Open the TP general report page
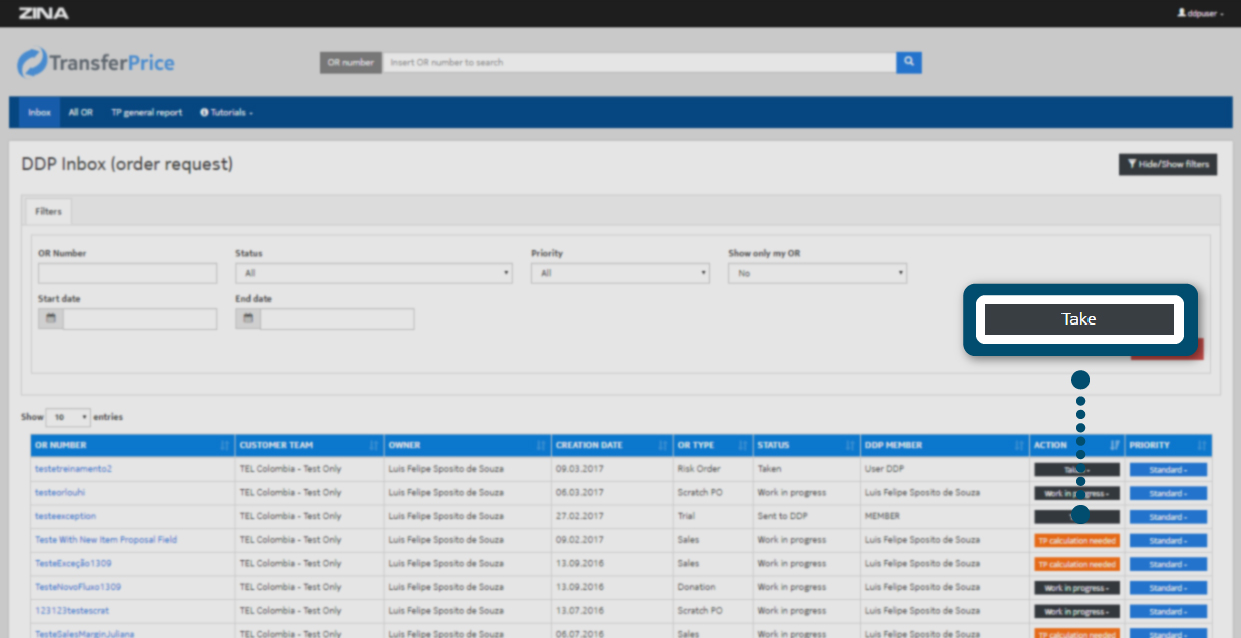Screen dimensions: 1241x638 click(146, 112)
